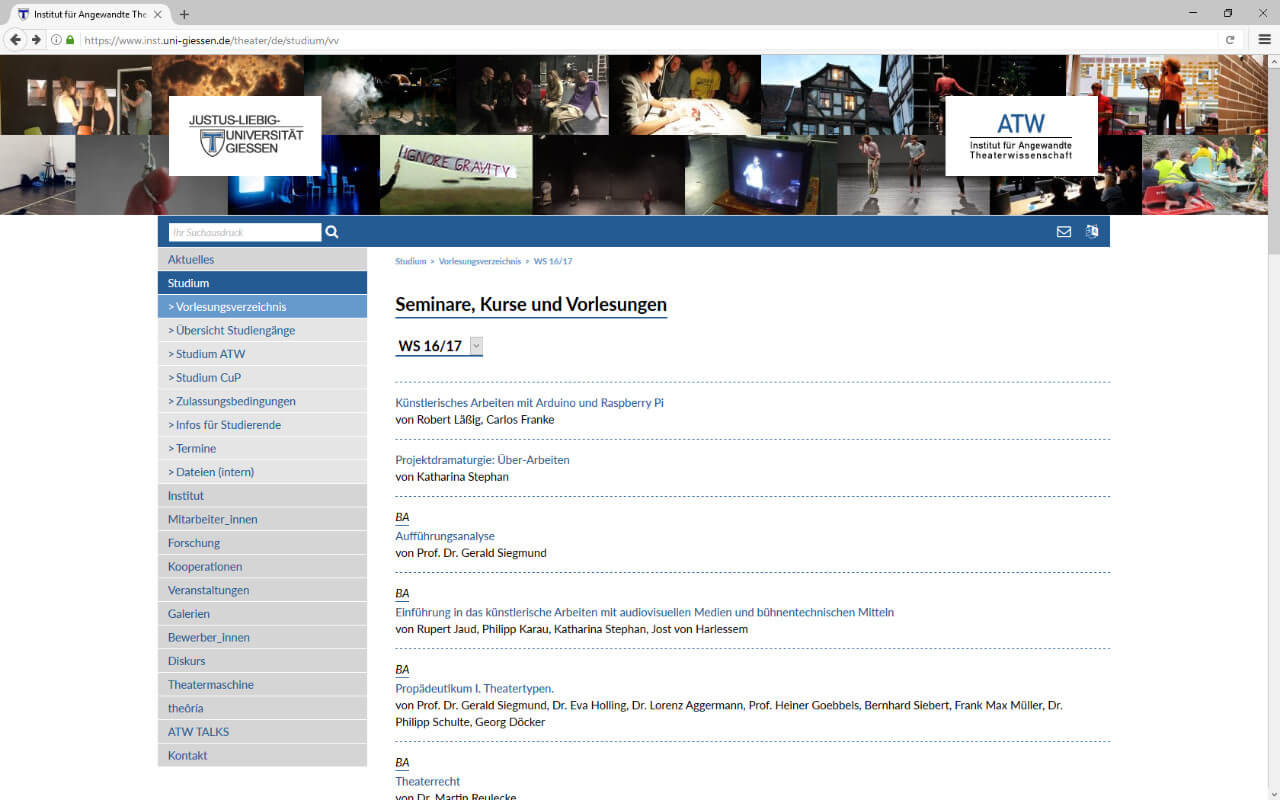Click the site info padlock icon

pyautogui.click(x=70, y=40)
